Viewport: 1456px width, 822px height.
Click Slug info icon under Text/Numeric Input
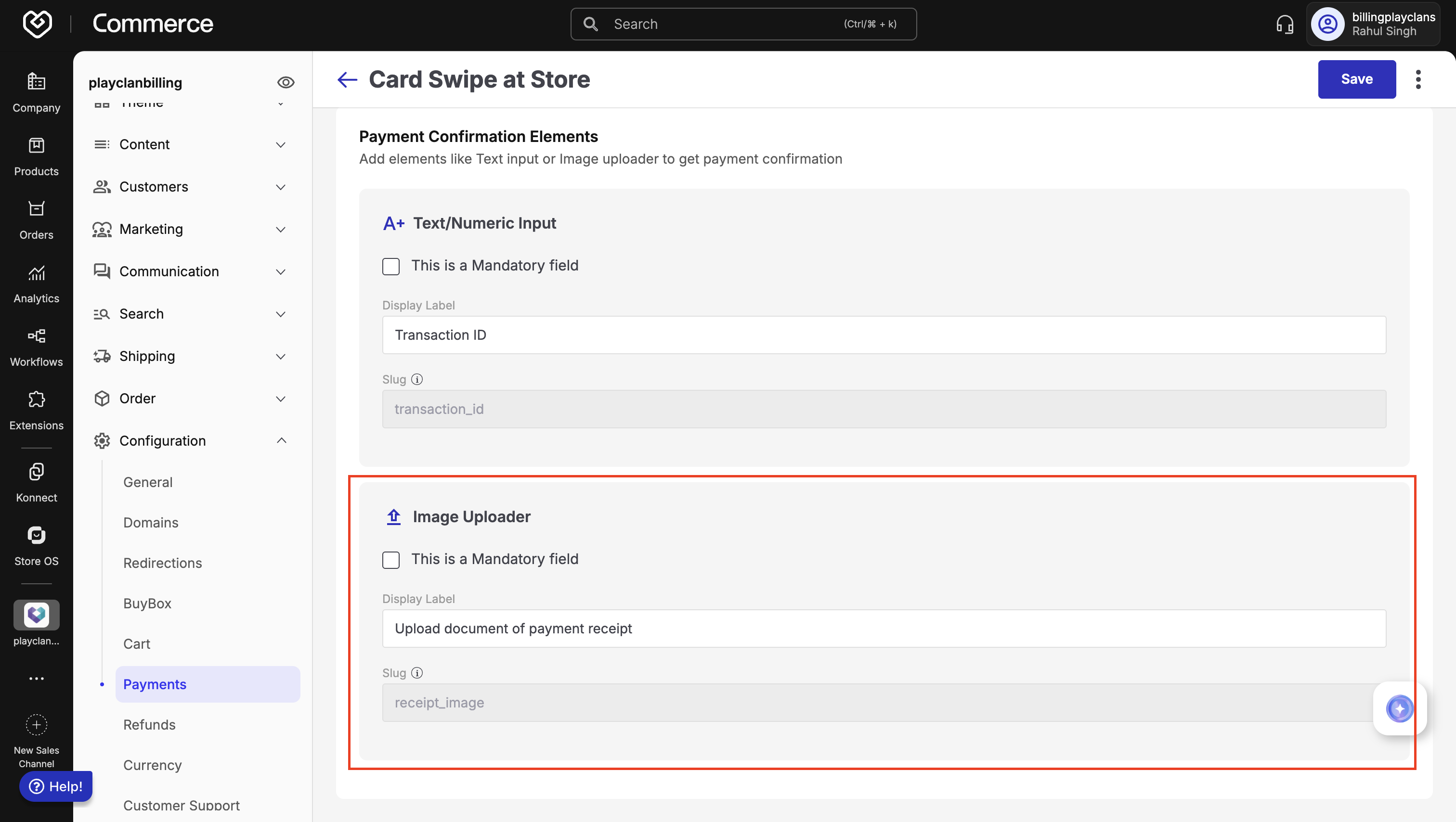416,379
